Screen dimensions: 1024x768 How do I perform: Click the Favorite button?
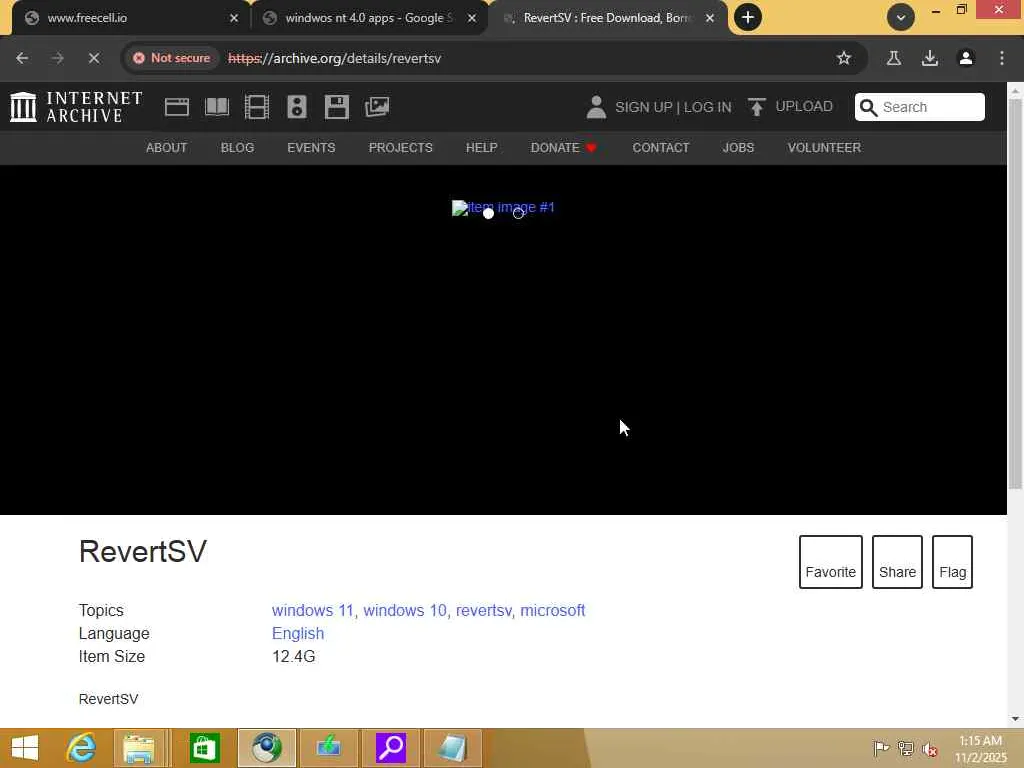(x=830, y=562)
